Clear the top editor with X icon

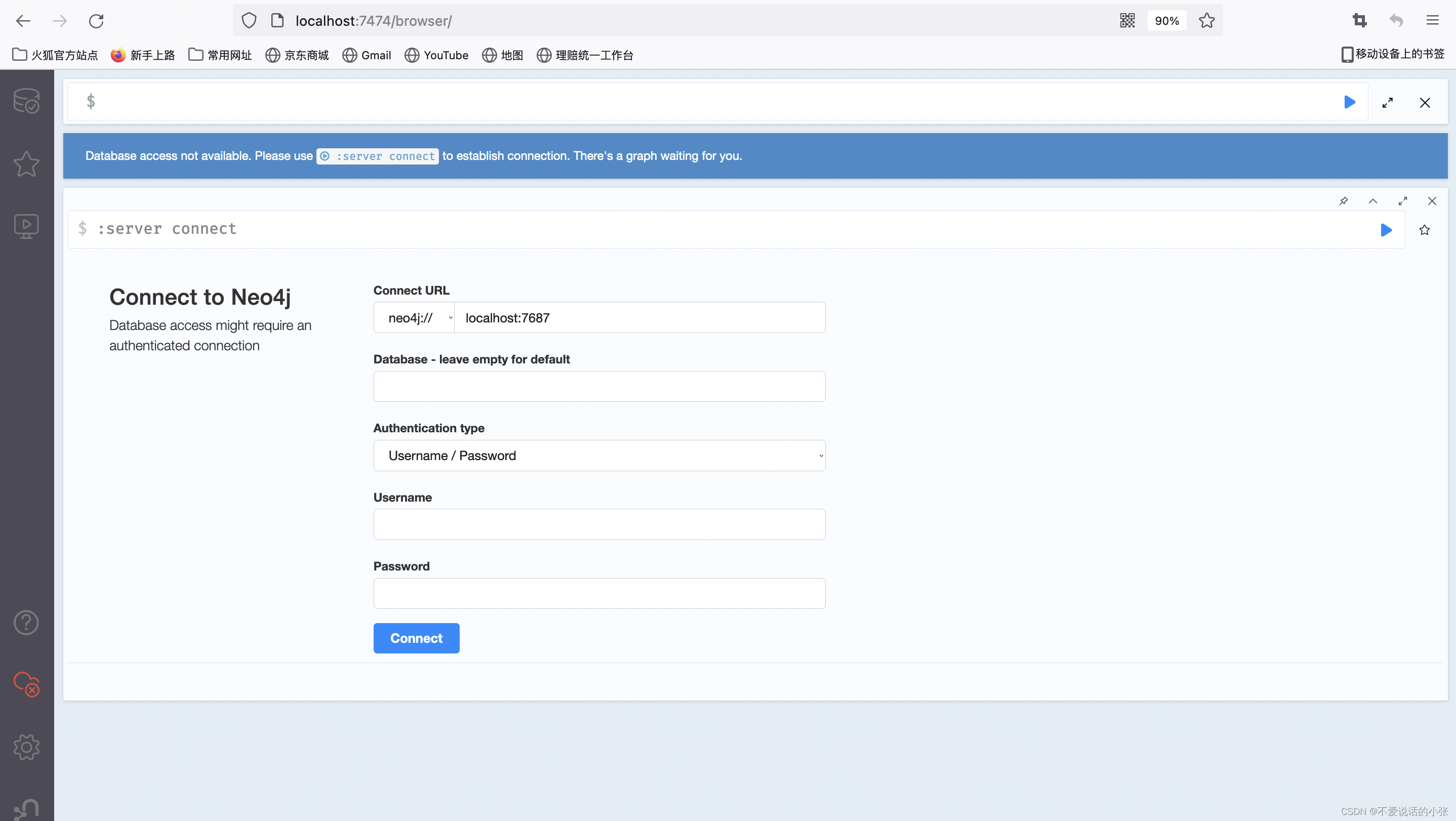(x=1425, y=103)
